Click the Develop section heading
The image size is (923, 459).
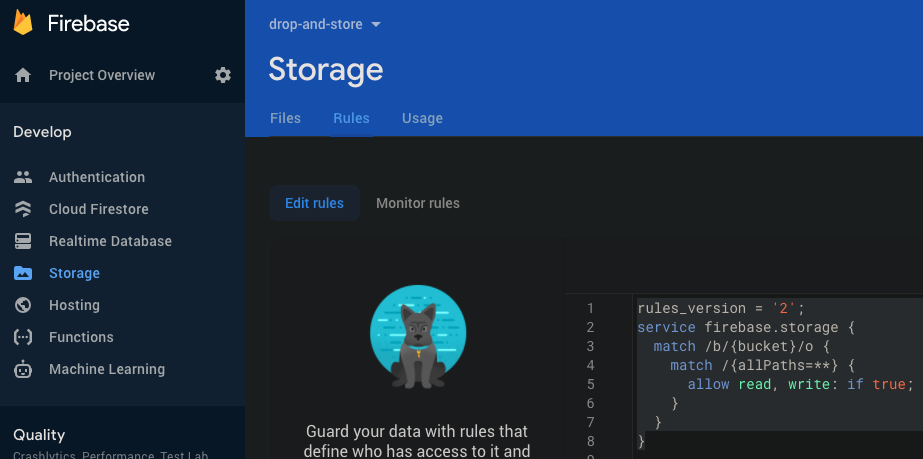42,132
